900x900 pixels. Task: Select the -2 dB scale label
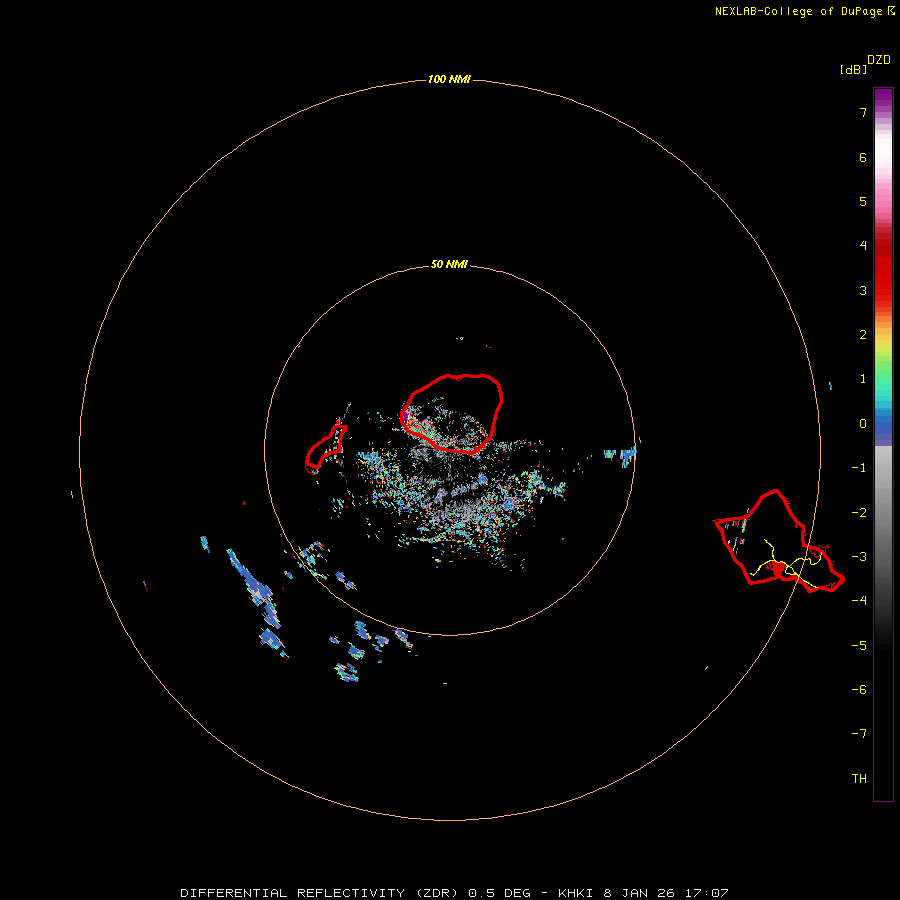[x=859, y=513]
